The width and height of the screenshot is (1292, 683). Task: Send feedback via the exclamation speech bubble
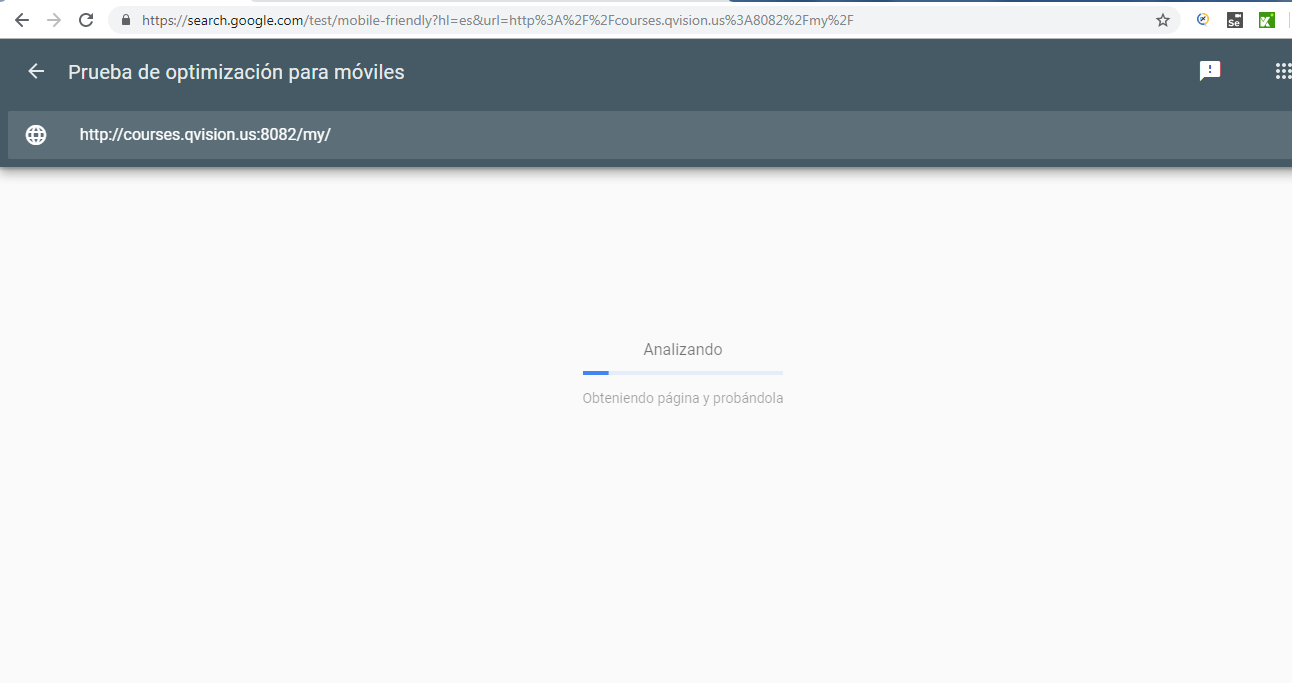1210,71
